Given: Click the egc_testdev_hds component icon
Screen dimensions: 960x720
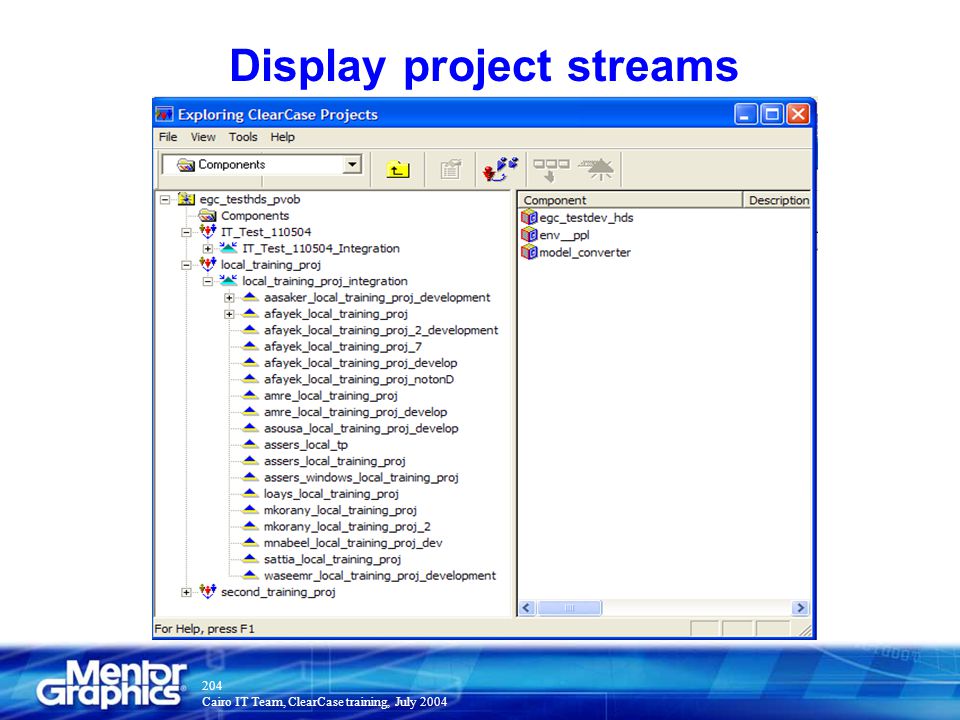Looking at the screenshot, I should point(529,217).
